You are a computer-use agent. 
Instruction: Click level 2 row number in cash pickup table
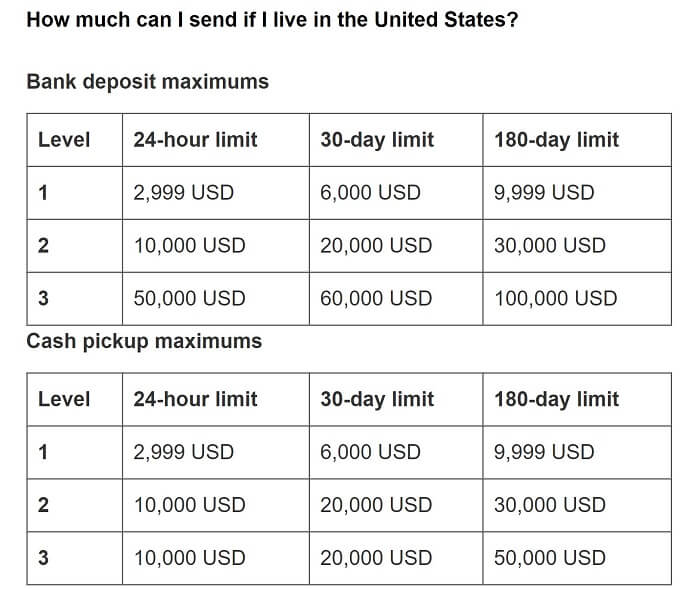43,505
